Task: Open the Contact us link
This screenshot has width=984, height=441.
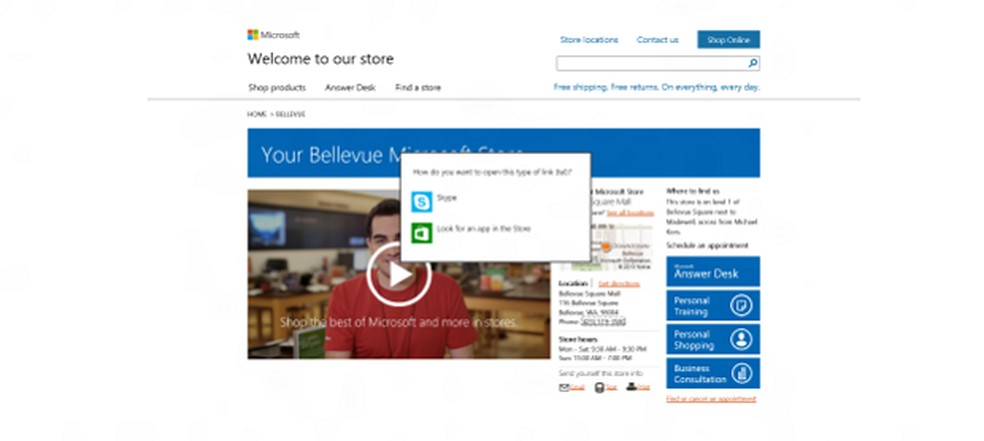Action: [x=657, y=40]
